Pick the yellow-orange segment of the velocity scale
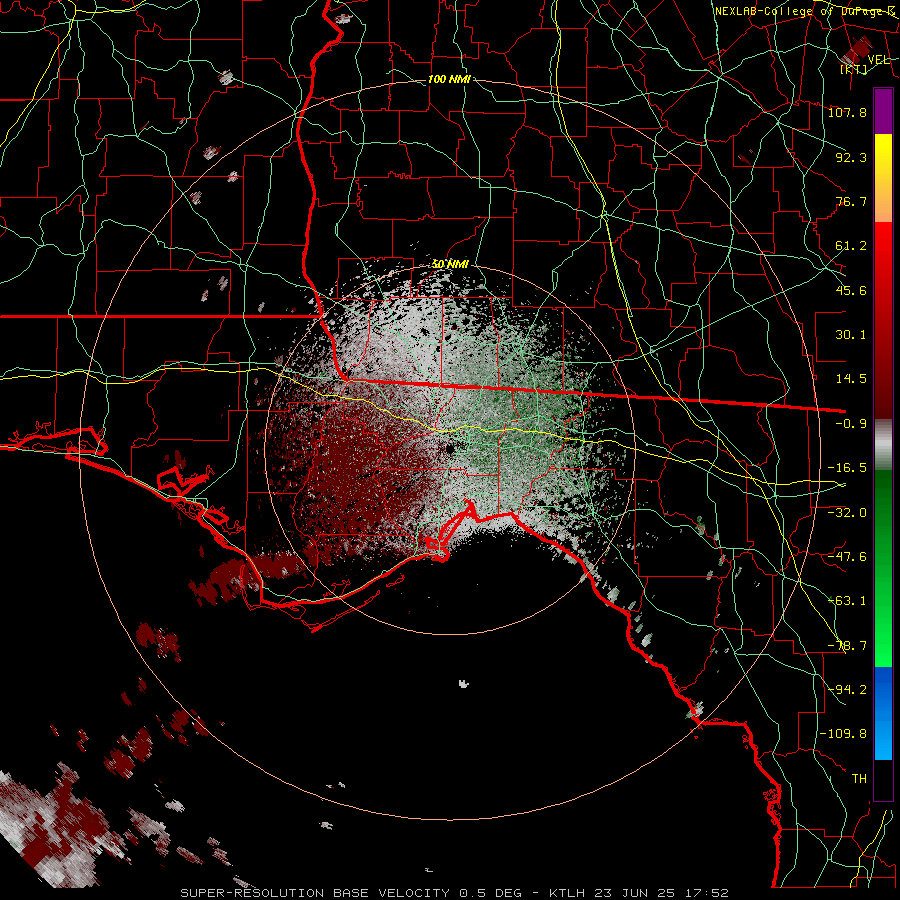Viewport: 900px width, 900px height. pyautogui.click(x=883, y=178)
